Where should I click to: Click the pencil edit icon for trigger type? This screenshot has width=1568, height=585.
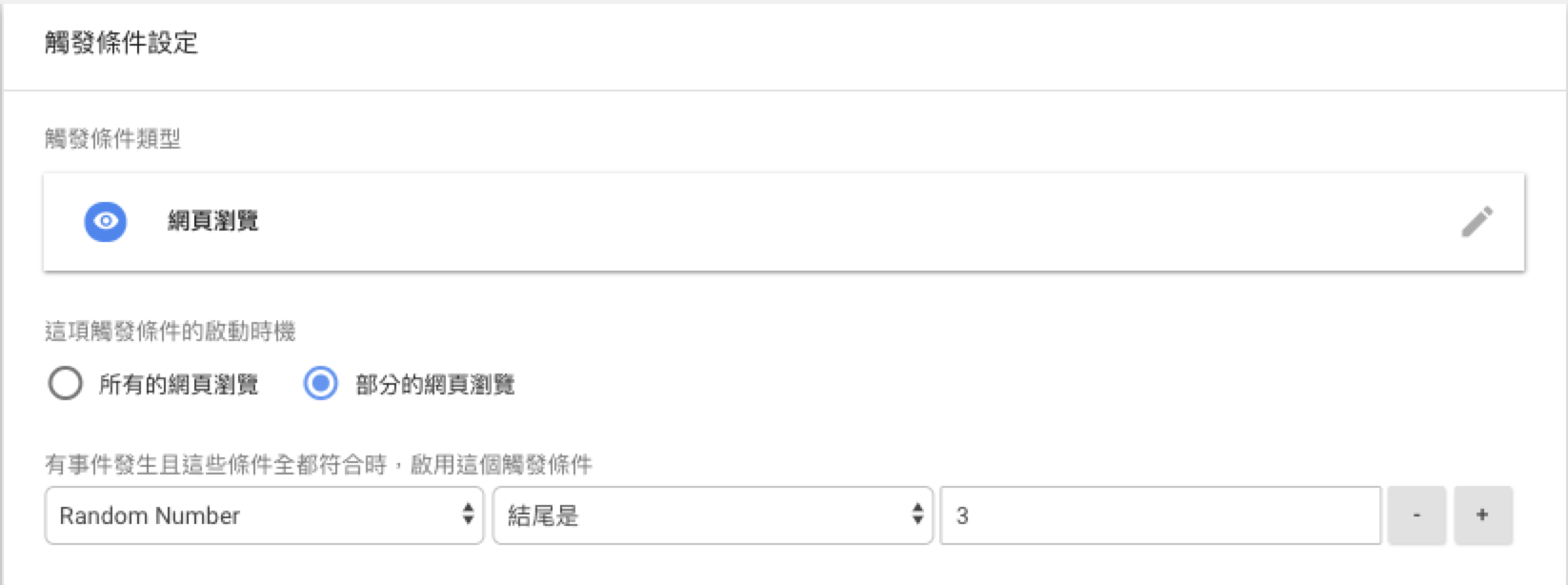pos(1477,221)
